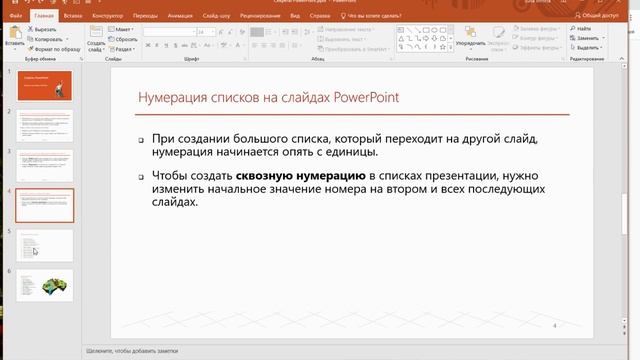Select the Text Box shape in shapes gallery

point(401,30)
